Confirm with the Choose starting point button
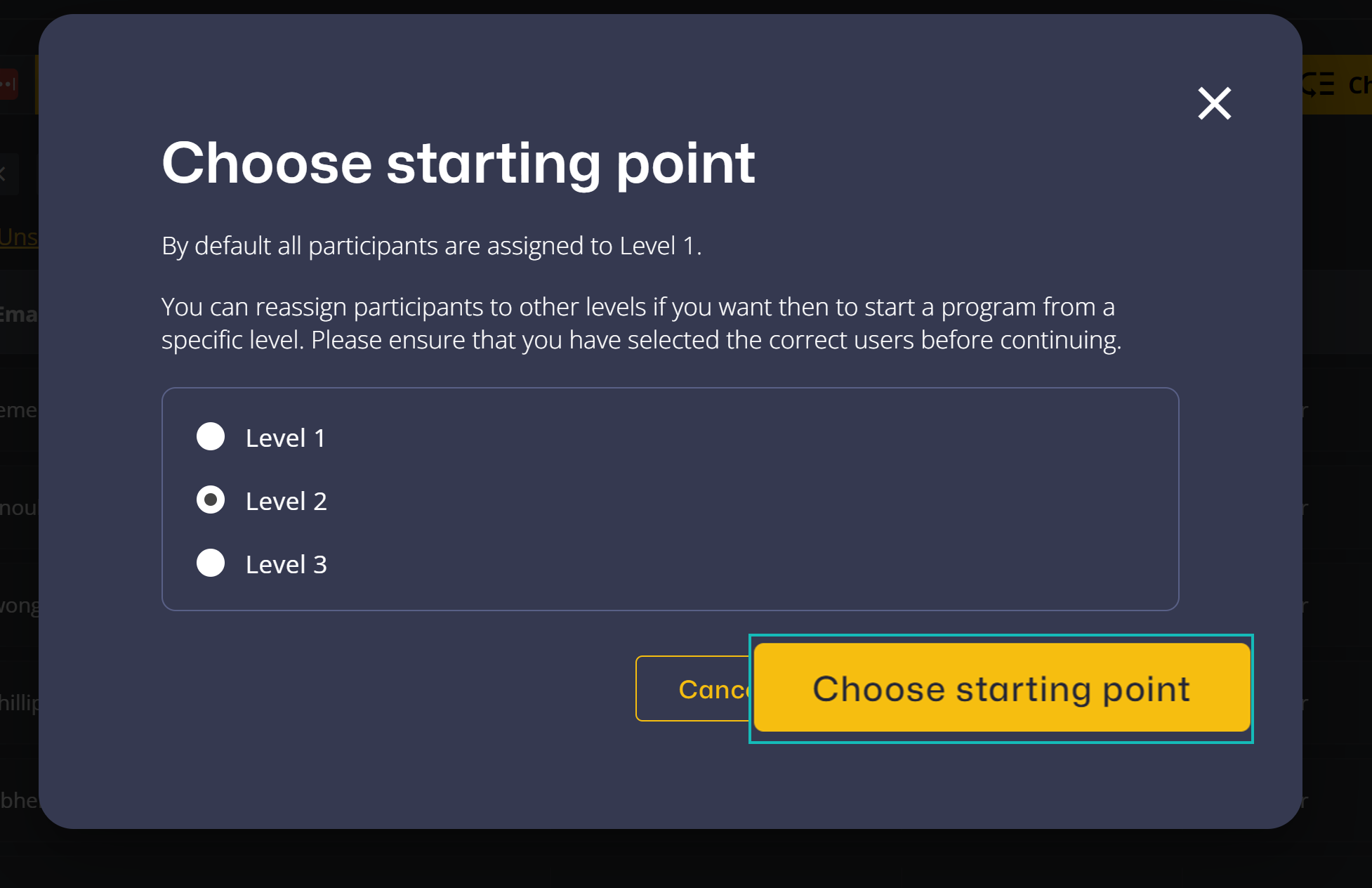 click(x=1001, y=688)
